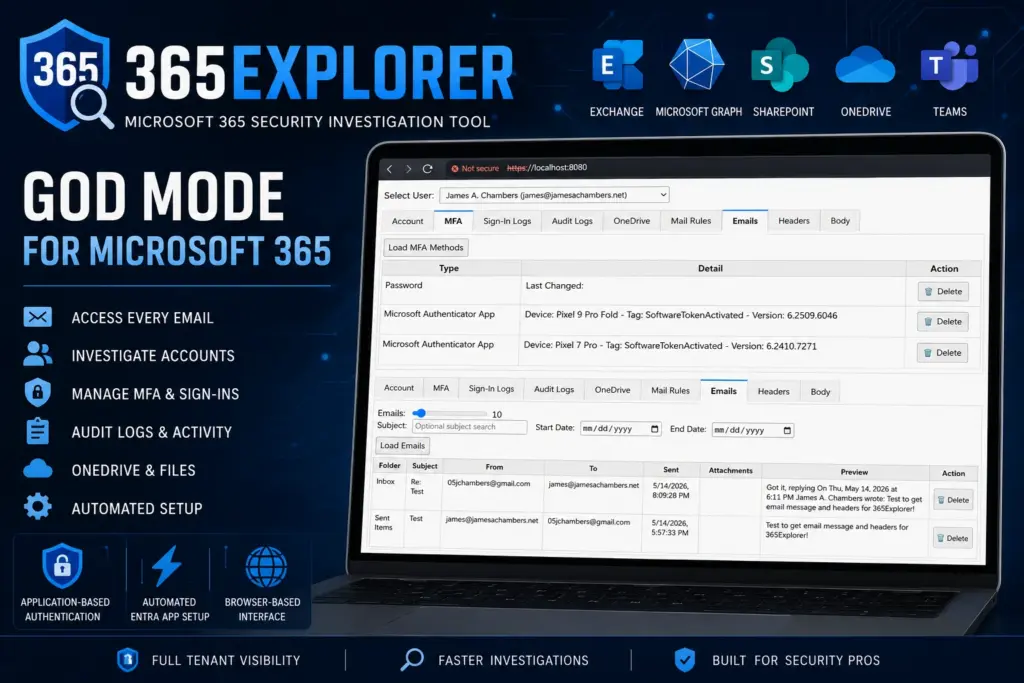The width and height of the screenshot is (1024, 683).
Task: Switch to the OneDrive tab in the upper row
Action: [632, 221]
